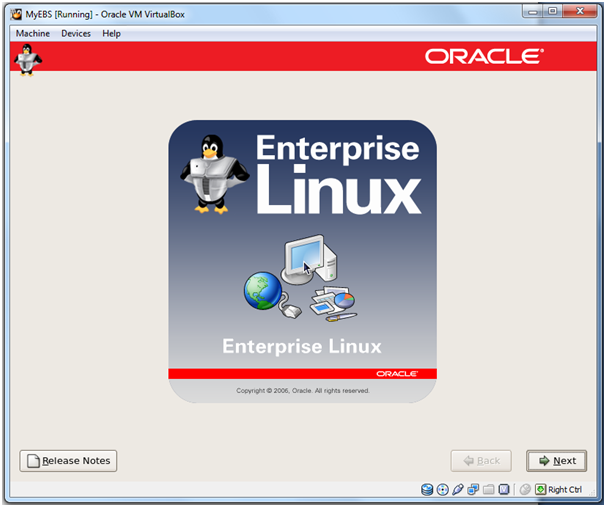606x507 pixels.
Task: Open the Help menu
Action: [111, 34]
